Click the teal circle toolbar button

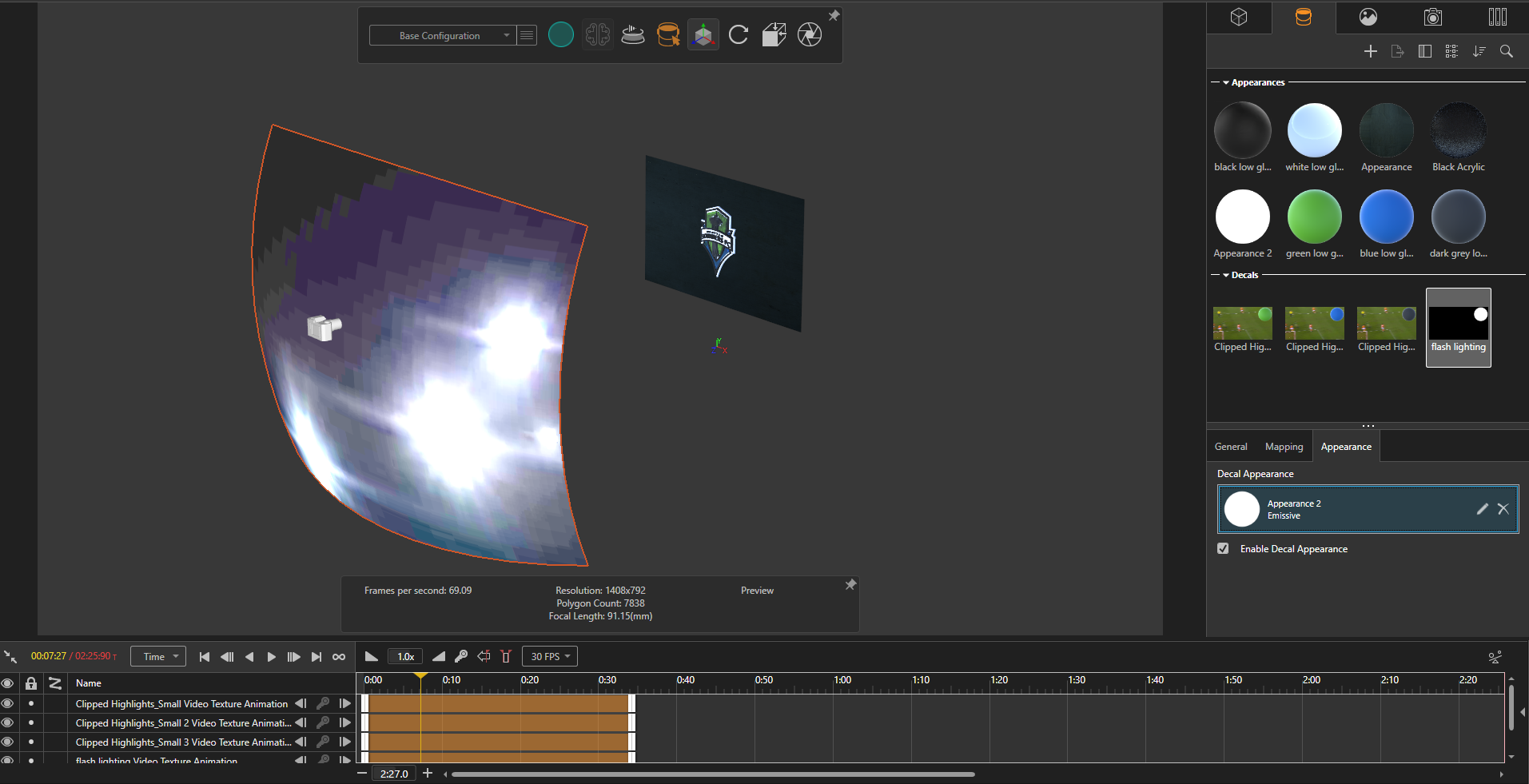point(561,34)
